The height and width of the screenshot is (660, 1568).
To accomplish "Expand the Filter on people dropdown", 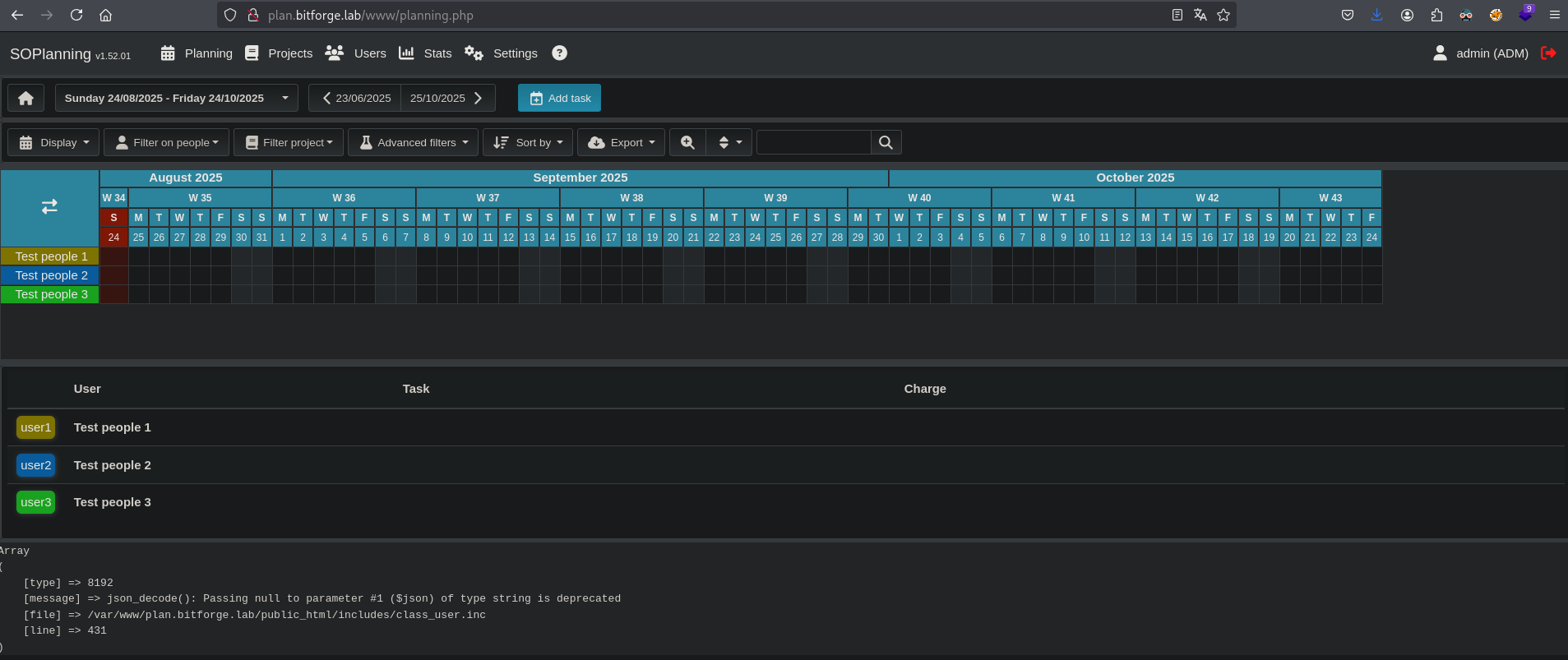I will pos(168,142).
